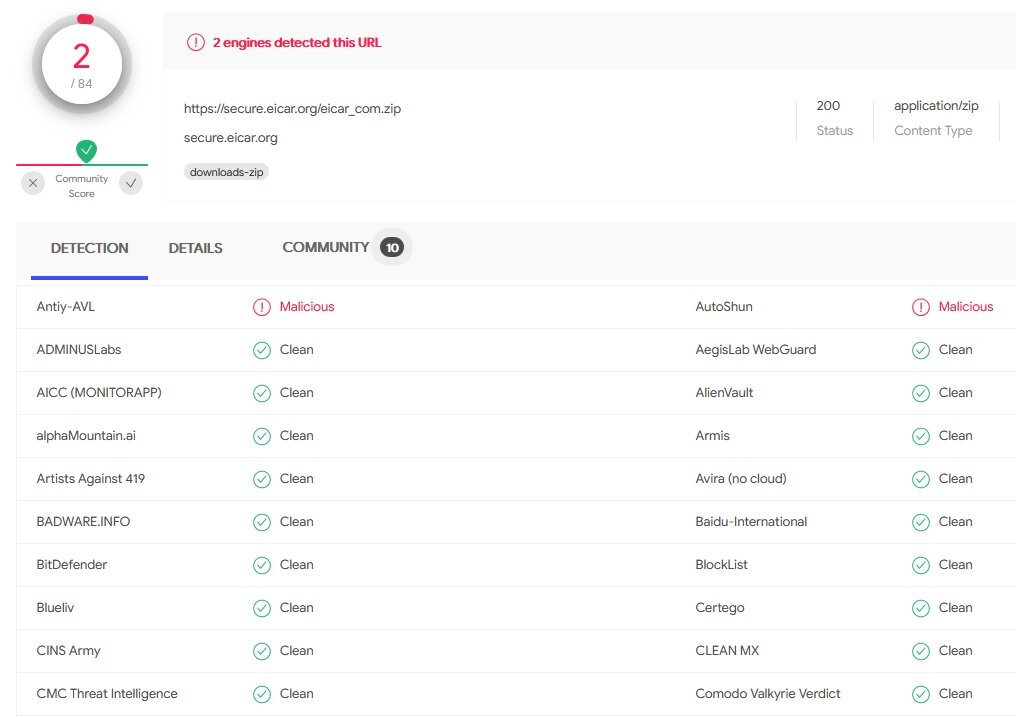Click the downloads-zip tag
Viewport: 1016px width, 717px height.
(x=226, y=172)
